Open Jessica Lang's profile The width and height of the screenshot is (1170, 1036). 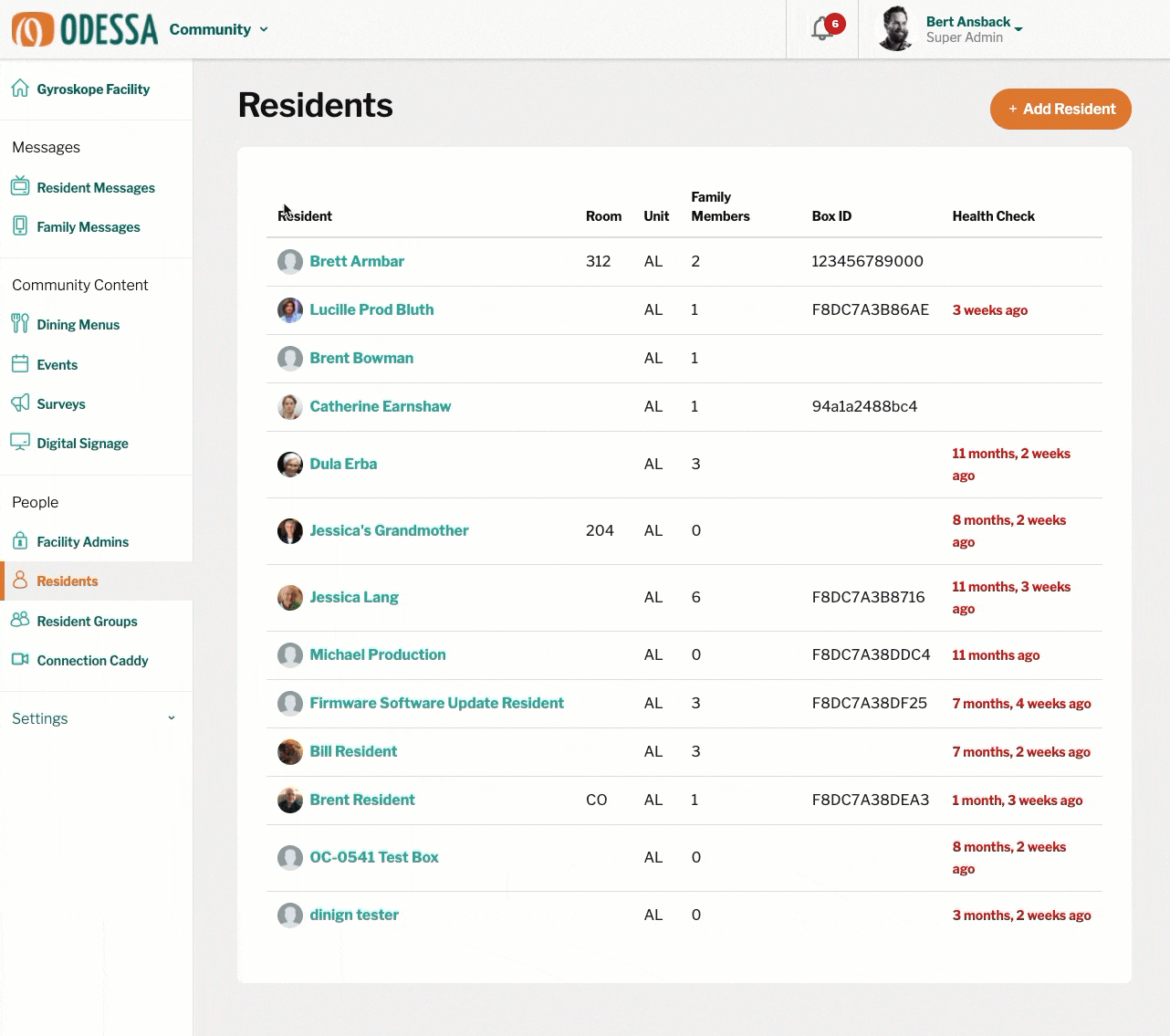354,597
